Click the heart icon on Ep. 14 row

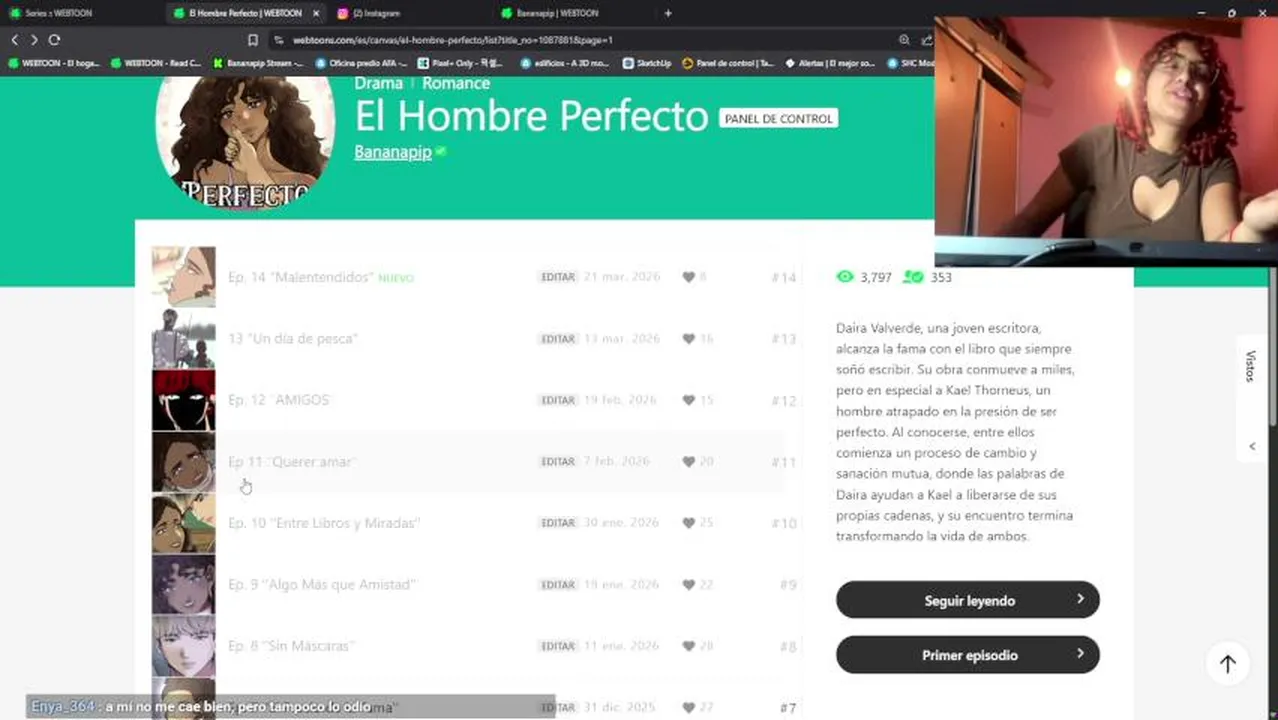pos(688,277)
